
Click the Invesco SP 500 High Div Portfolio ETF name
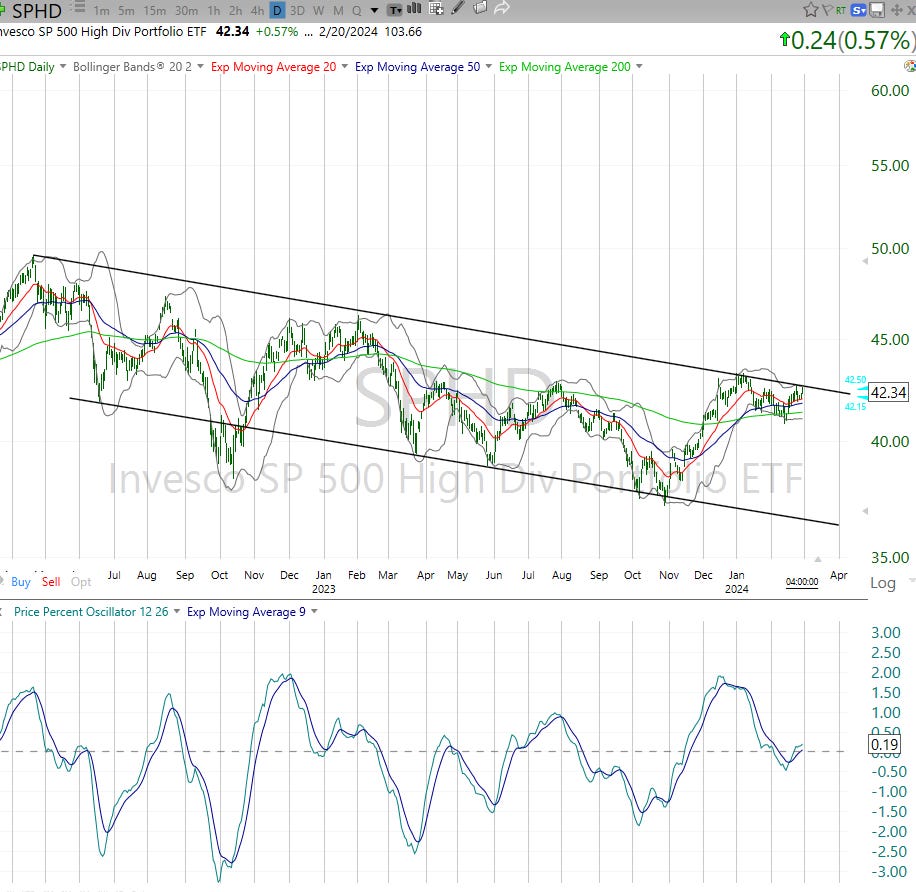click(x=102, y=32)
